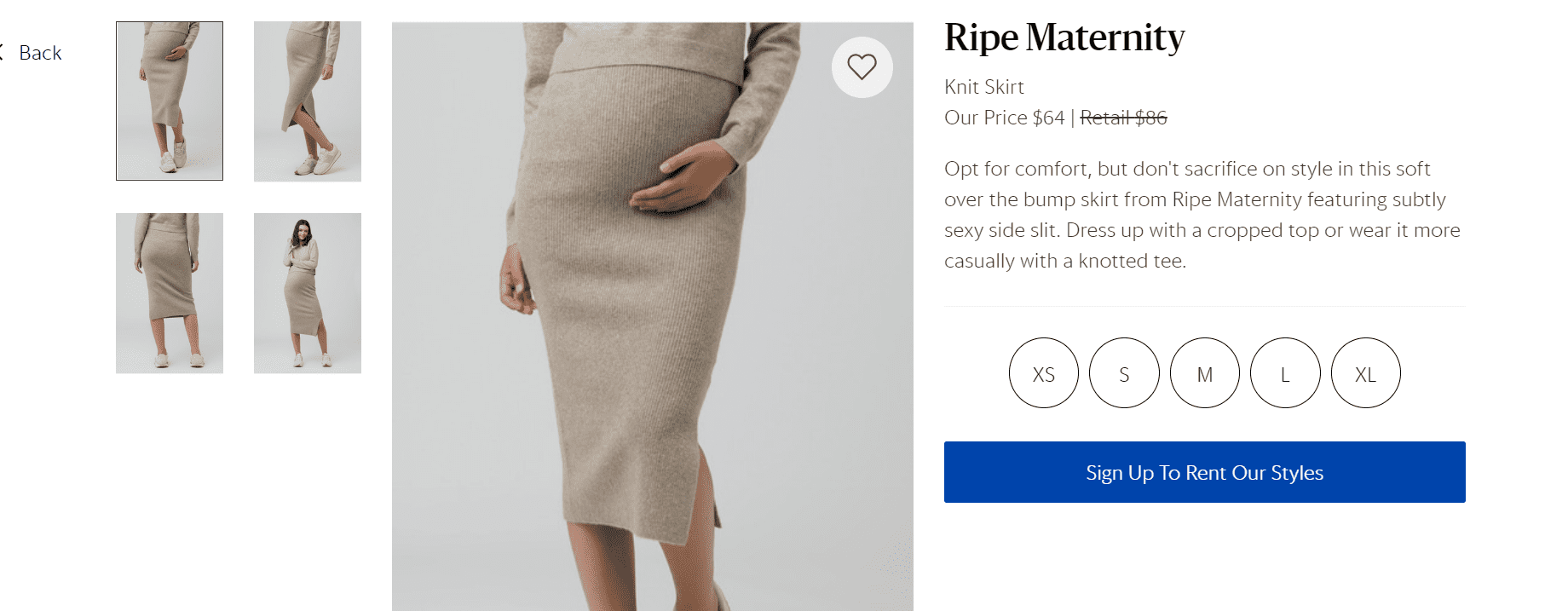Select size L
1568x611 pixels.
[1285, 373]
